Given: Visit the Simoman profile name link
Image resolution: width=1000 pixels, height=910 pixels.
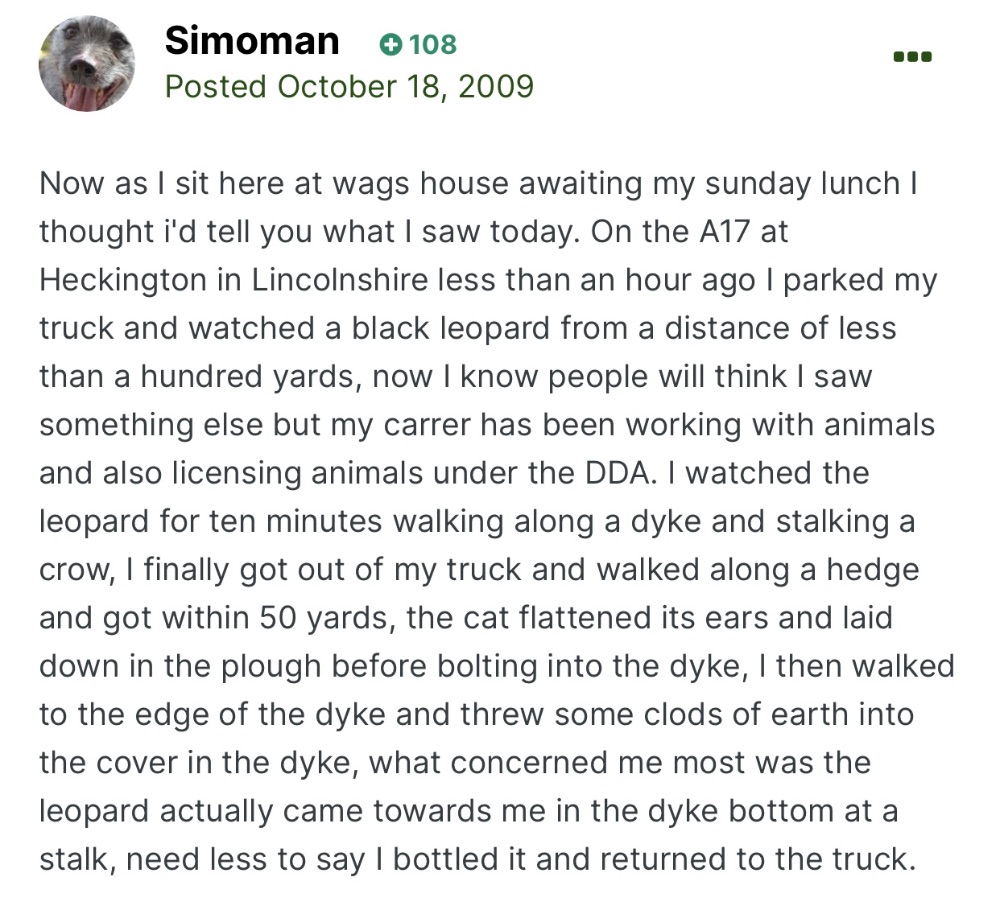Looking at the screenshot, I should [252, 41].
